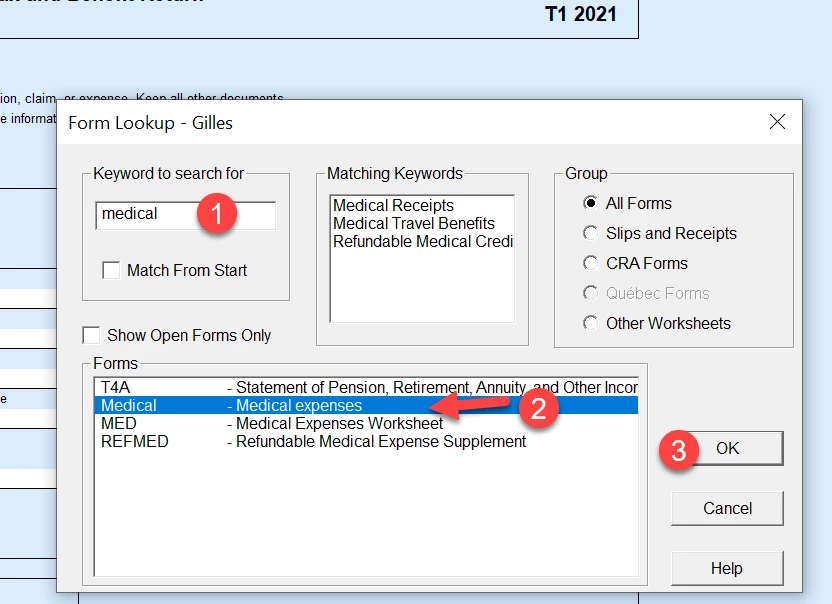This screenshot has width=832, height=604.
Task: Select REFMED Refundable Medical Expense Supplement
Action: (366, 442)
